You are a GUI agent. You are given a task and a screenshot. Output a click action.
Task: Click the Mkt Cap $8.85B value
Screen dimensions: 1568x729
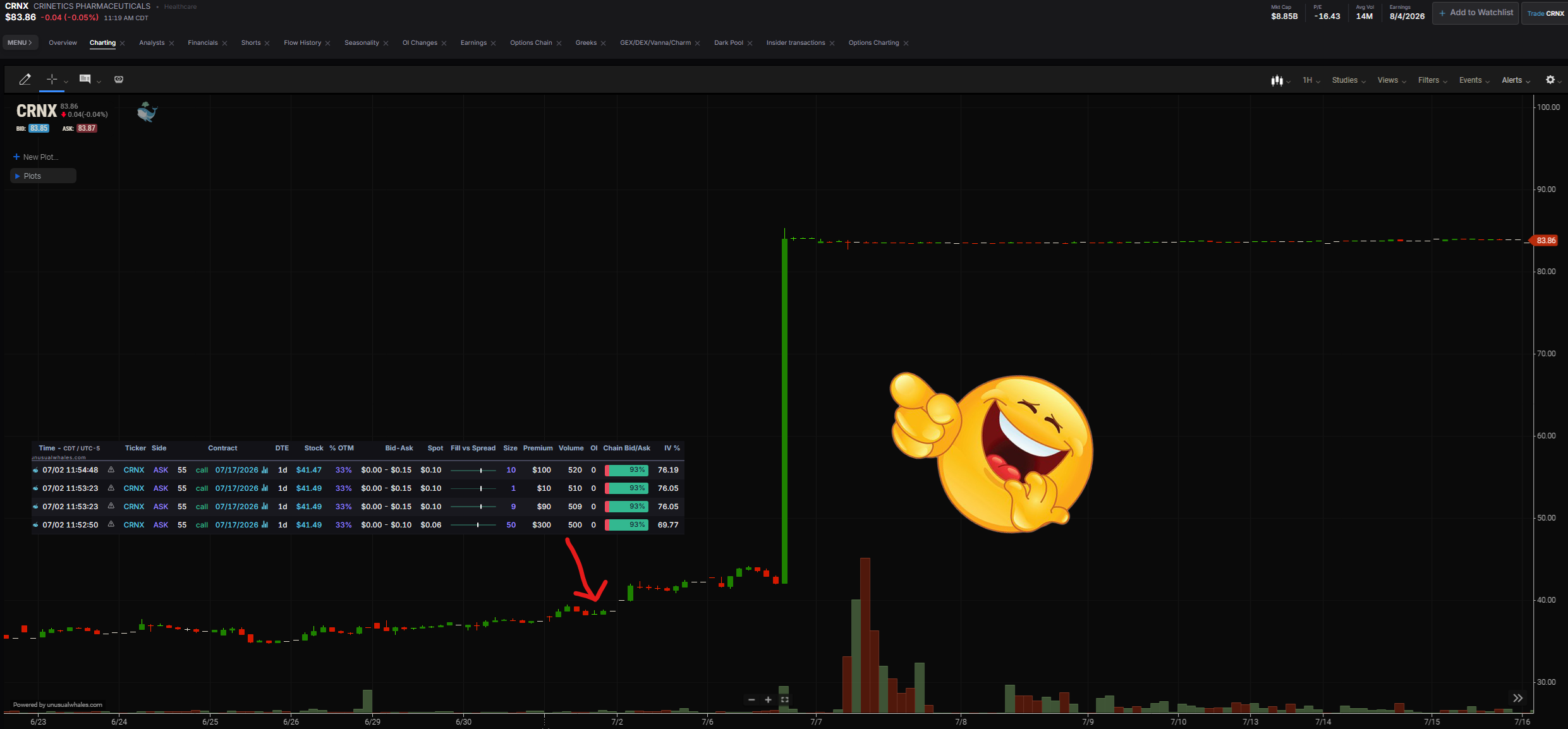[x=1284, y=16]
